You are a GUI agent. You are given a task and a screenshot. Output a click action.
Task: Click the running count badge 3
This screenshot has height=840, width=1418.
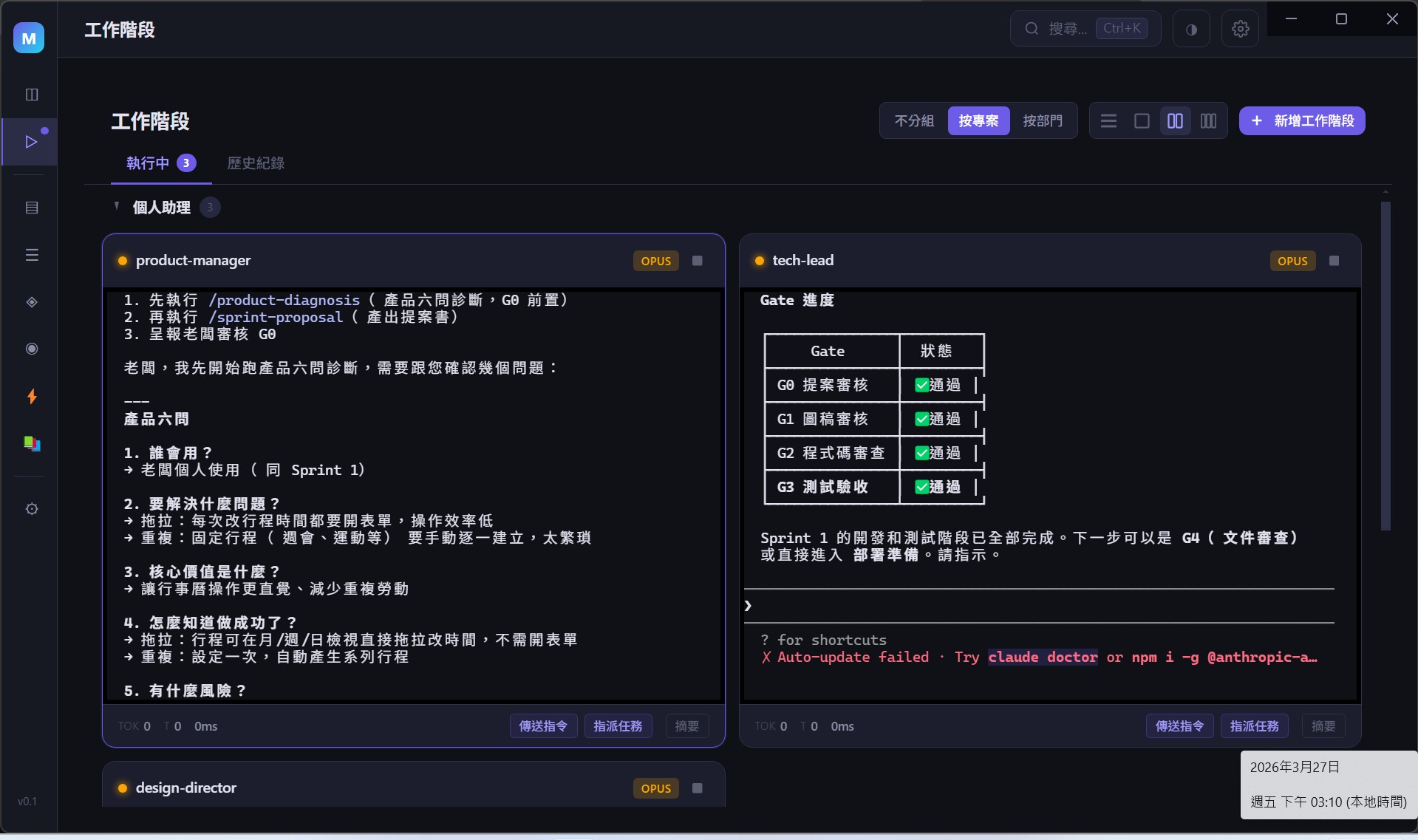[x=186, y=163]
